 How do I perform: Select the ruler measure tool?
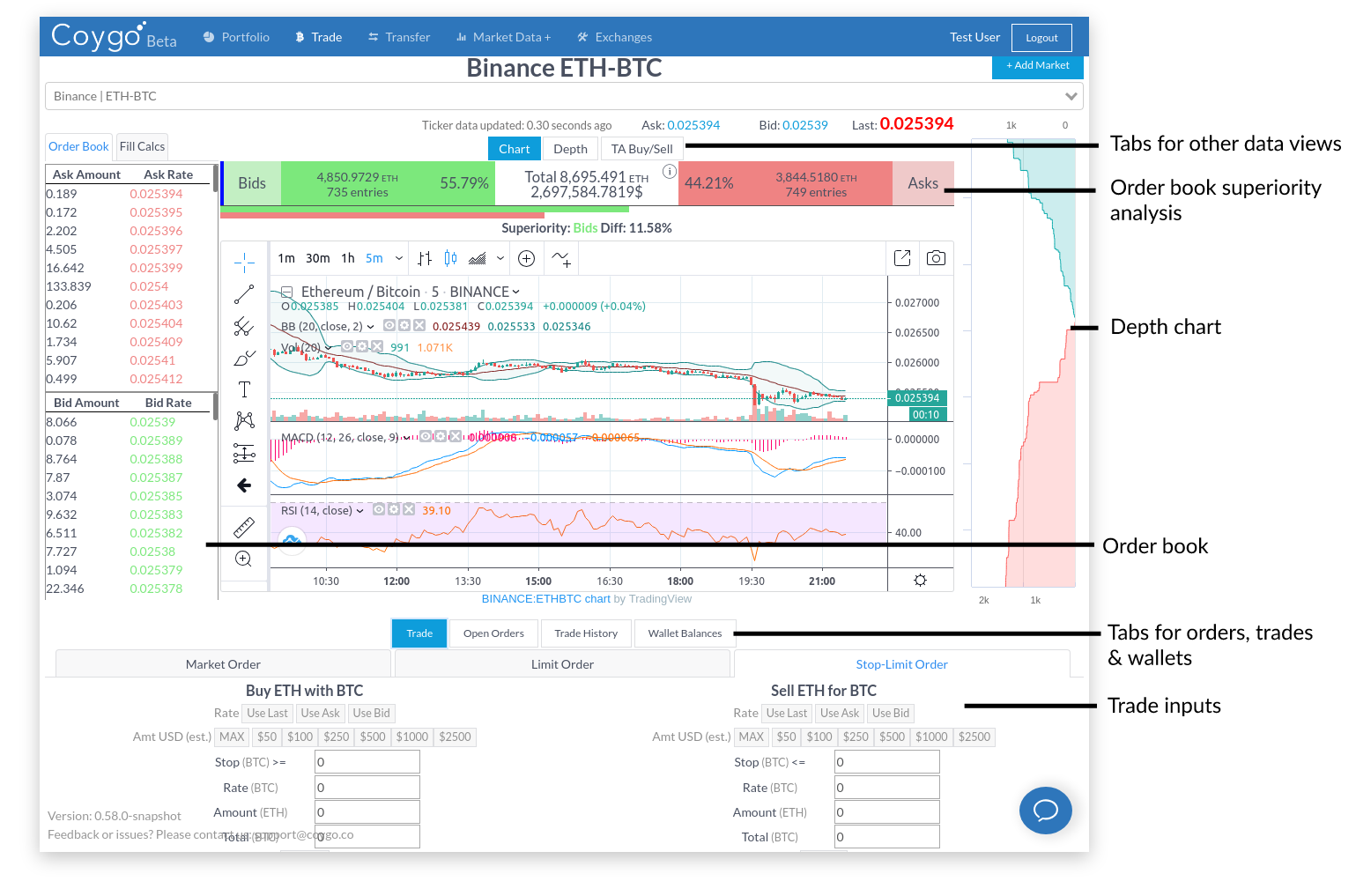click(244, 527)
